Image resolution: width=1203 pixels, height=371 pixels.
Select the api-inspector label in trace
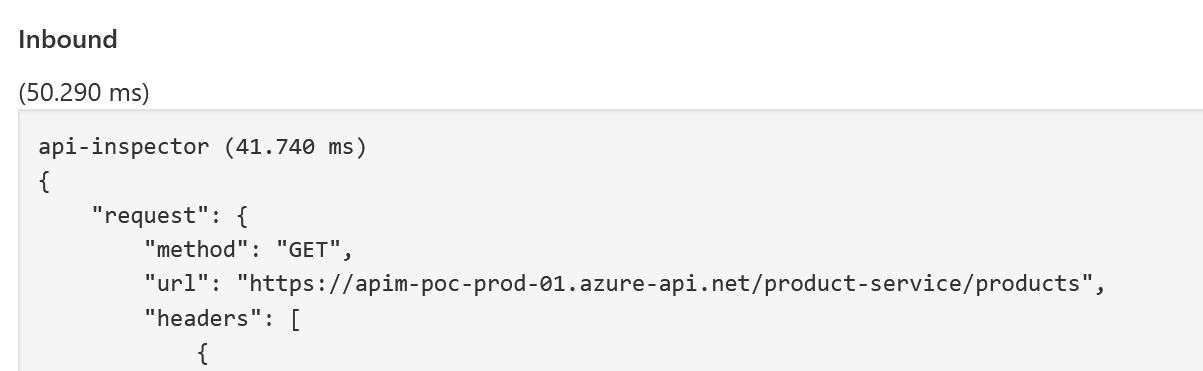[x=124, y=147]
